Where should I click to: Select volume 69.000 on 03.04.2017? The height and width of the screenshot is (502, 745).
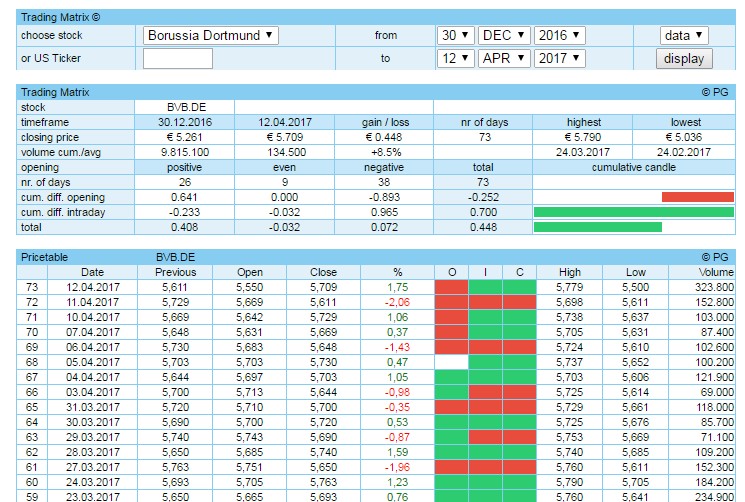717,392
